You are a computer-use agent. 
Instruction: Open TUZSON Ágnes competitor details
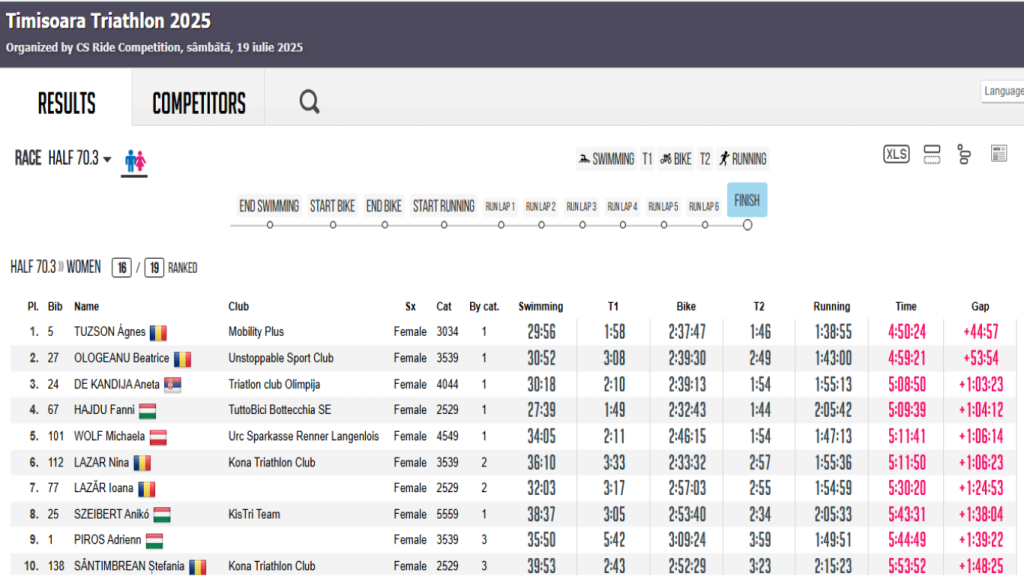[x=110, y=332]
